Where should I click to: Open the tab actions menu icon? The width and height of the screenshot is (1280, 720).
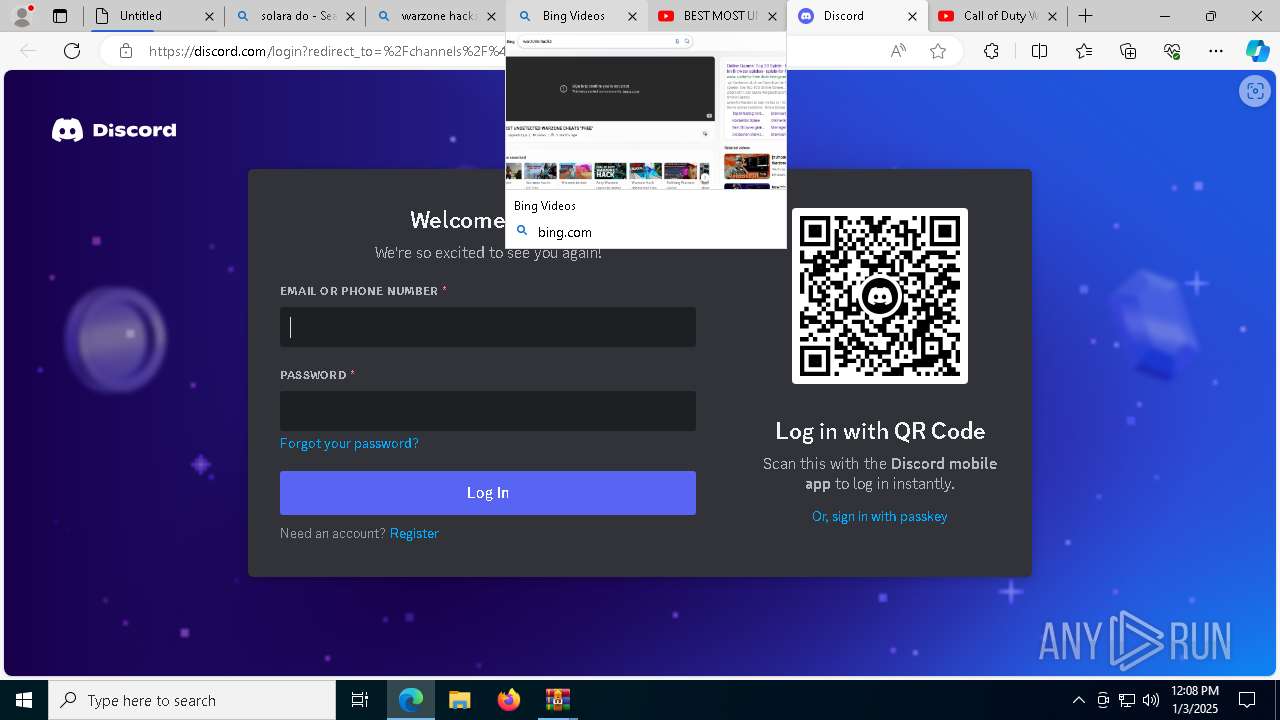tap(60, 16)
